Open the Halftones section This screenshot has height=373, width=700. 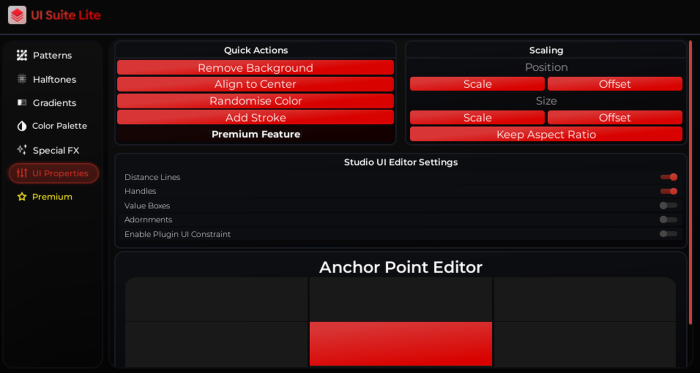pos(54,79)
